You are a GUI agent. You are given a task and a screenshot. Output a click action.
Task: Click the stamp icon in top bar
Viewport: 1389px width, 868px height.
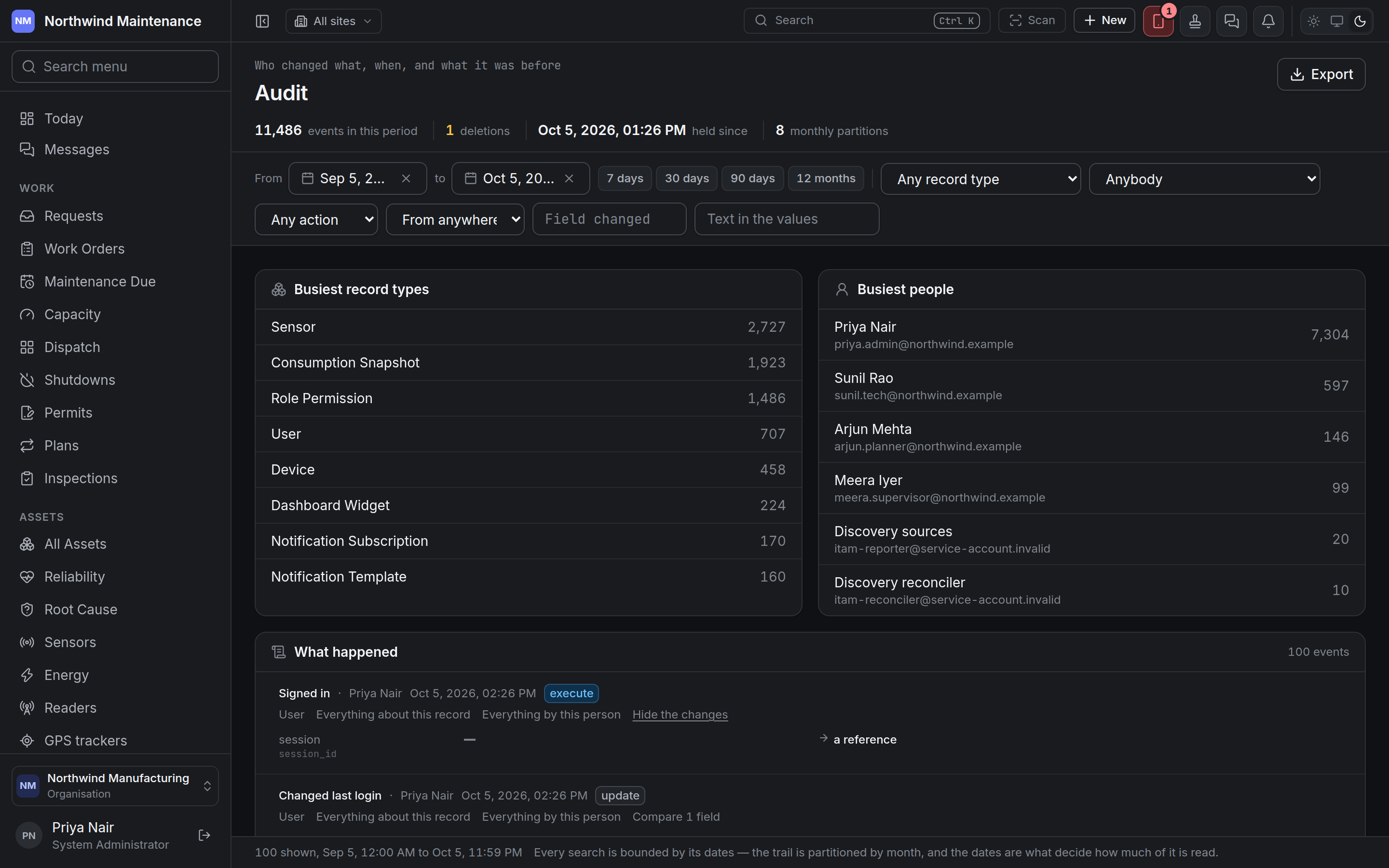point(1195,21)
